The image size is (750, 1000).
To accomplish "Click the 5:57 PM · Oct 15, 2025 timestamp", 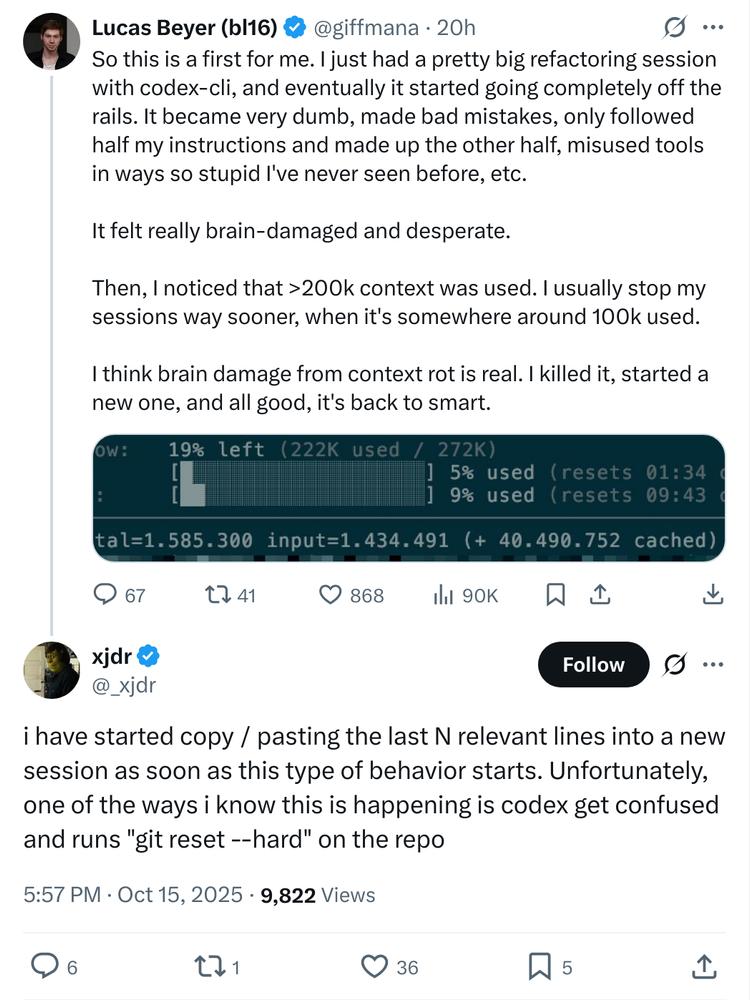I will (x=133, y=895).
